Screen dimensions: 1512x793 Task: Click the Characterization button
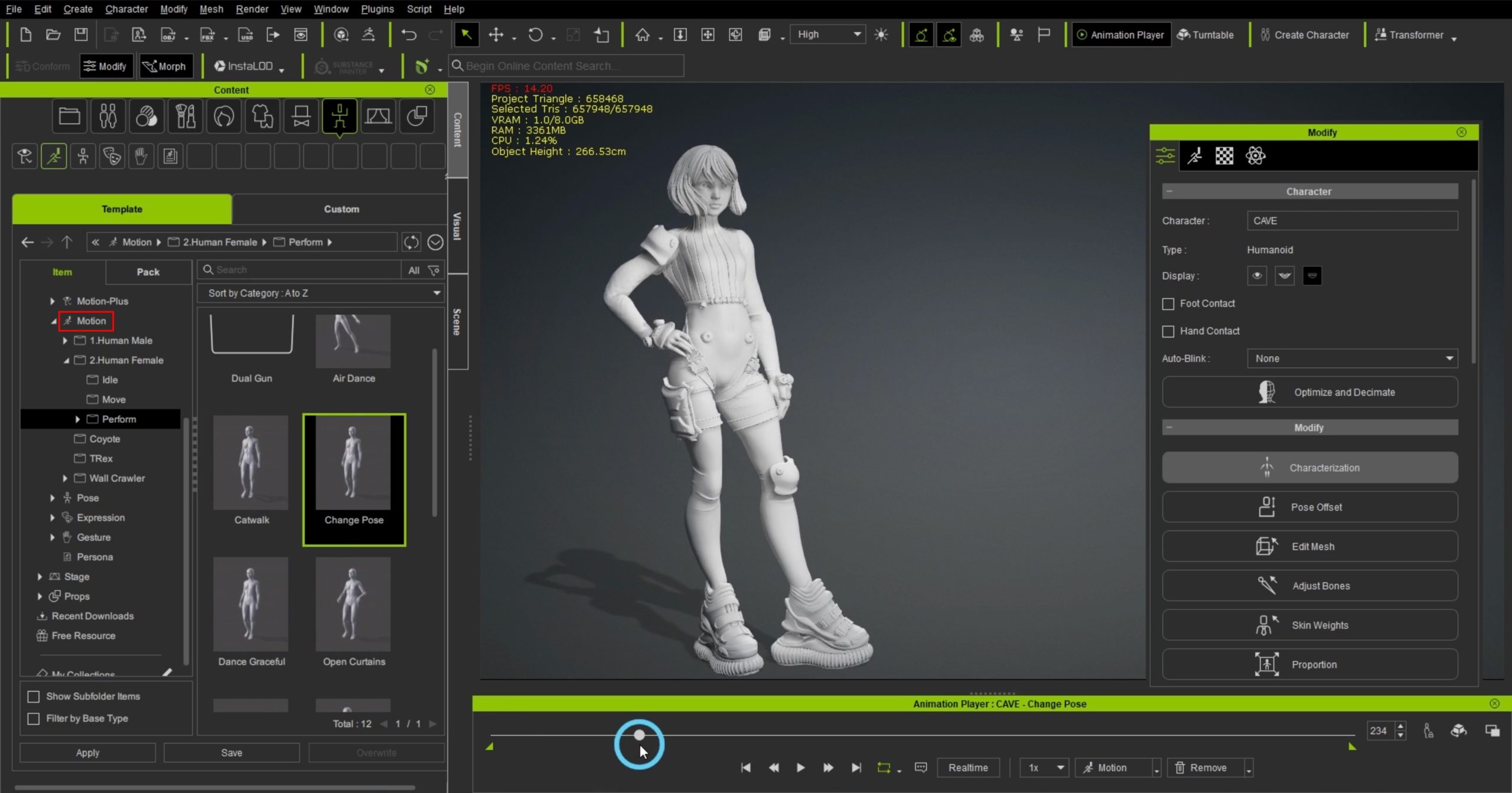(1309, 468)
